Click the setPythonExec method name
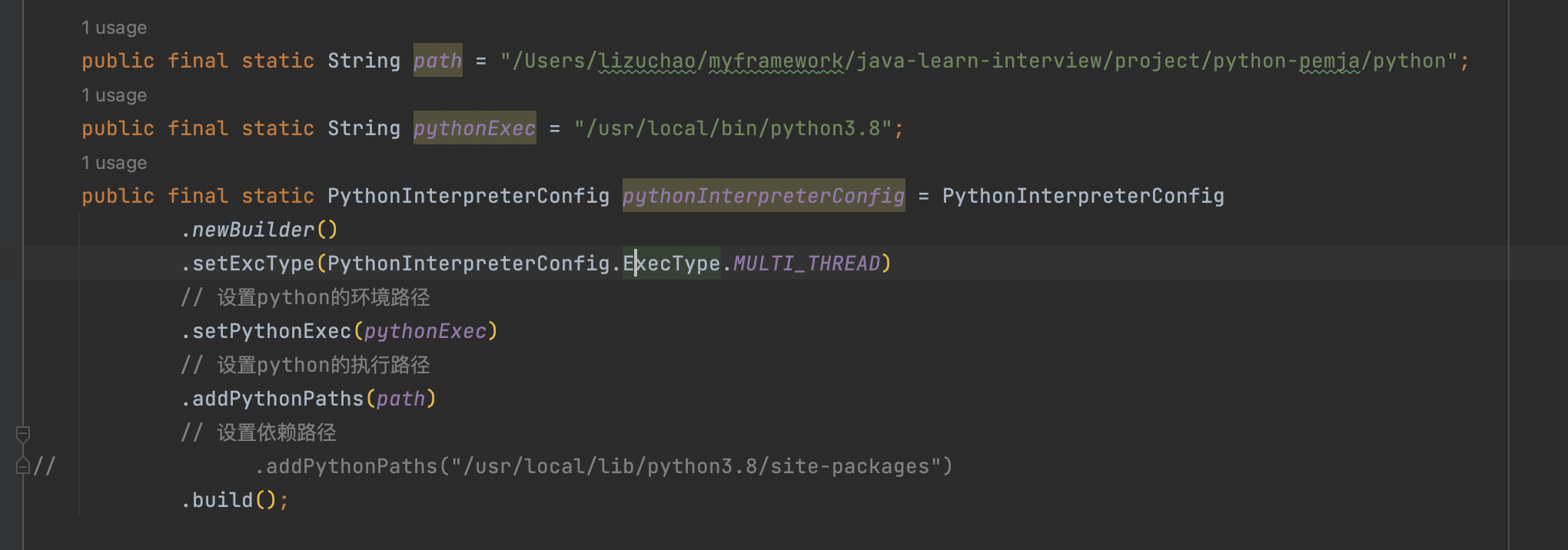This screenshot has height=550, width=1568. [x=271, y=331]
